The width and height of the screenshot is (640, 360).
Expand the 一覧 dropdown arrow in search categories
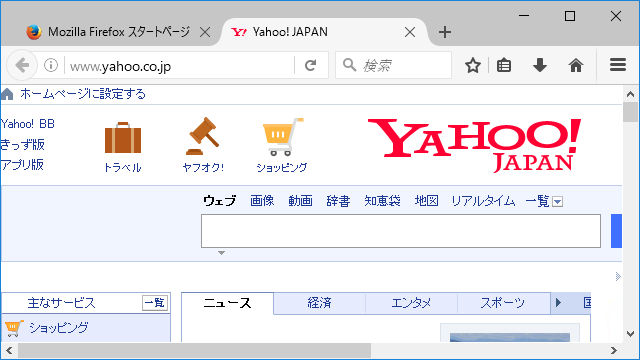click(x=558, y=202)
